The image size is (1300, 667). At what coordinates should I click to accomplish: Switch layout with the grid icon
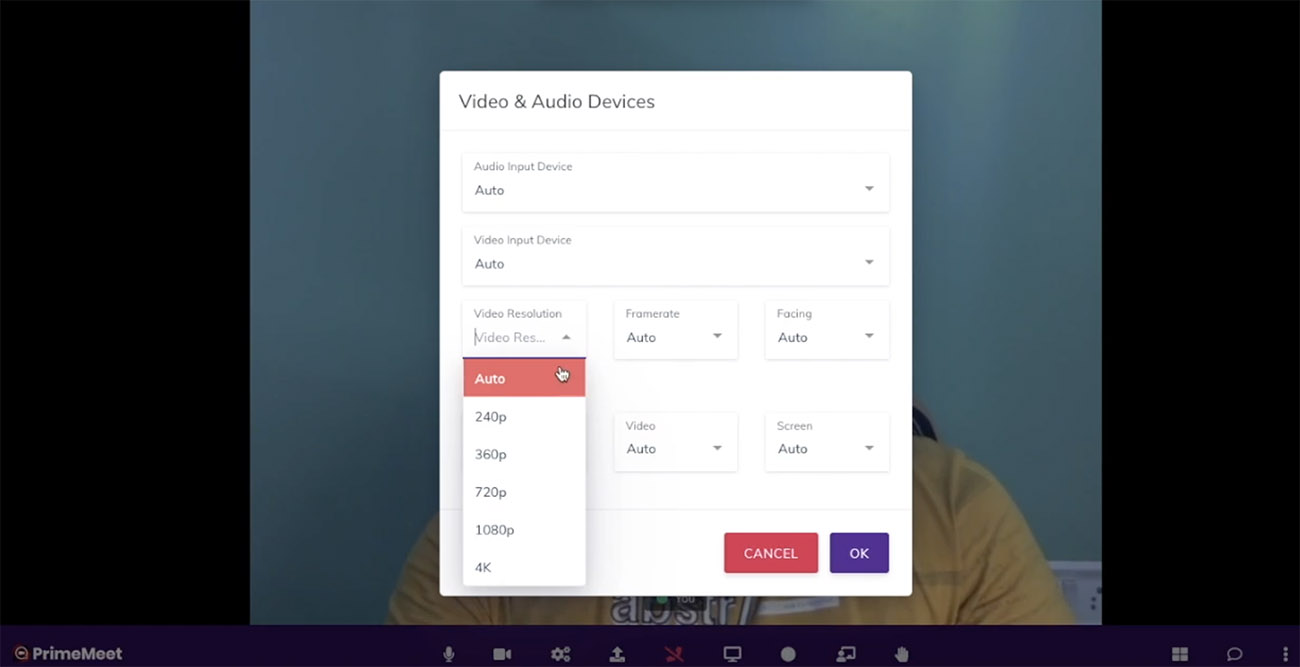[1180, 654]
